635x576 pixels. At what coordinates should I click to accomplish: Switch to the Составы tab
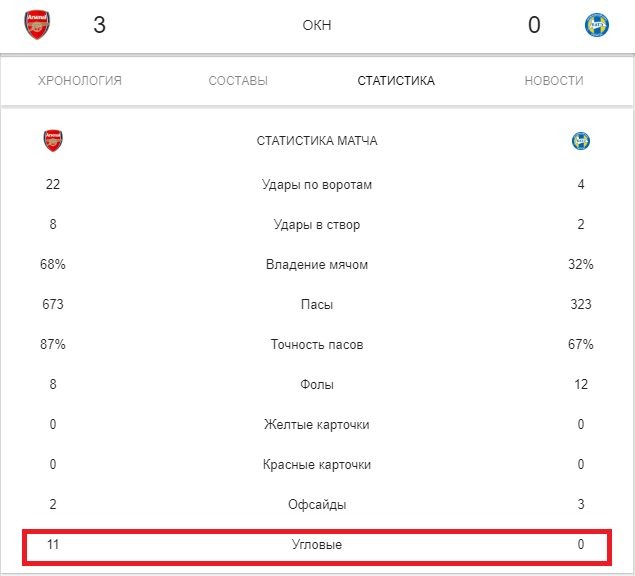pyautogui.click(x=238, y=81)
